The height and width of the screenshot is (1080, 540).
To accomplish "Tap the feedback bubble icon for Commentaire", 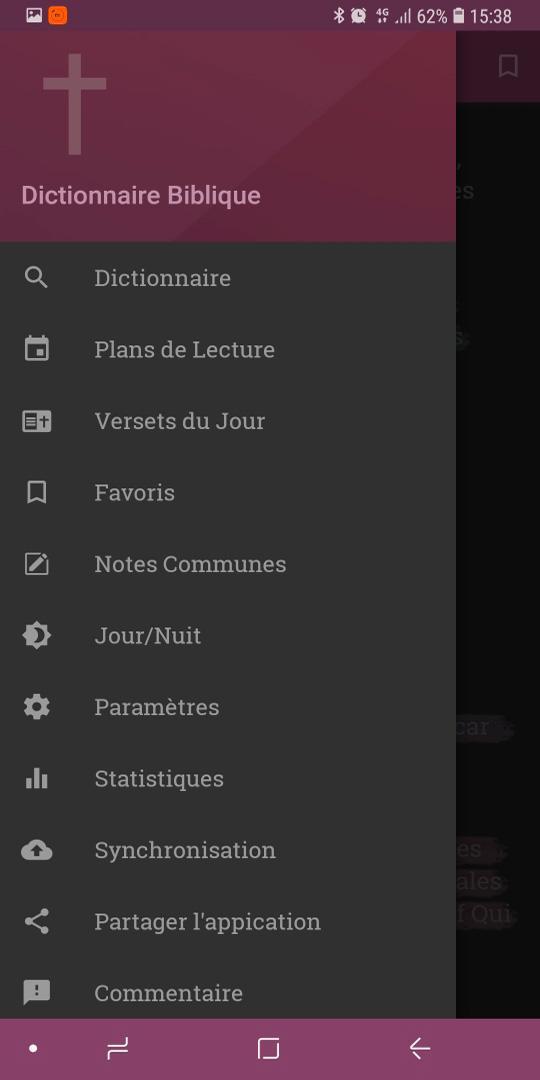I will tap(37, 993).
